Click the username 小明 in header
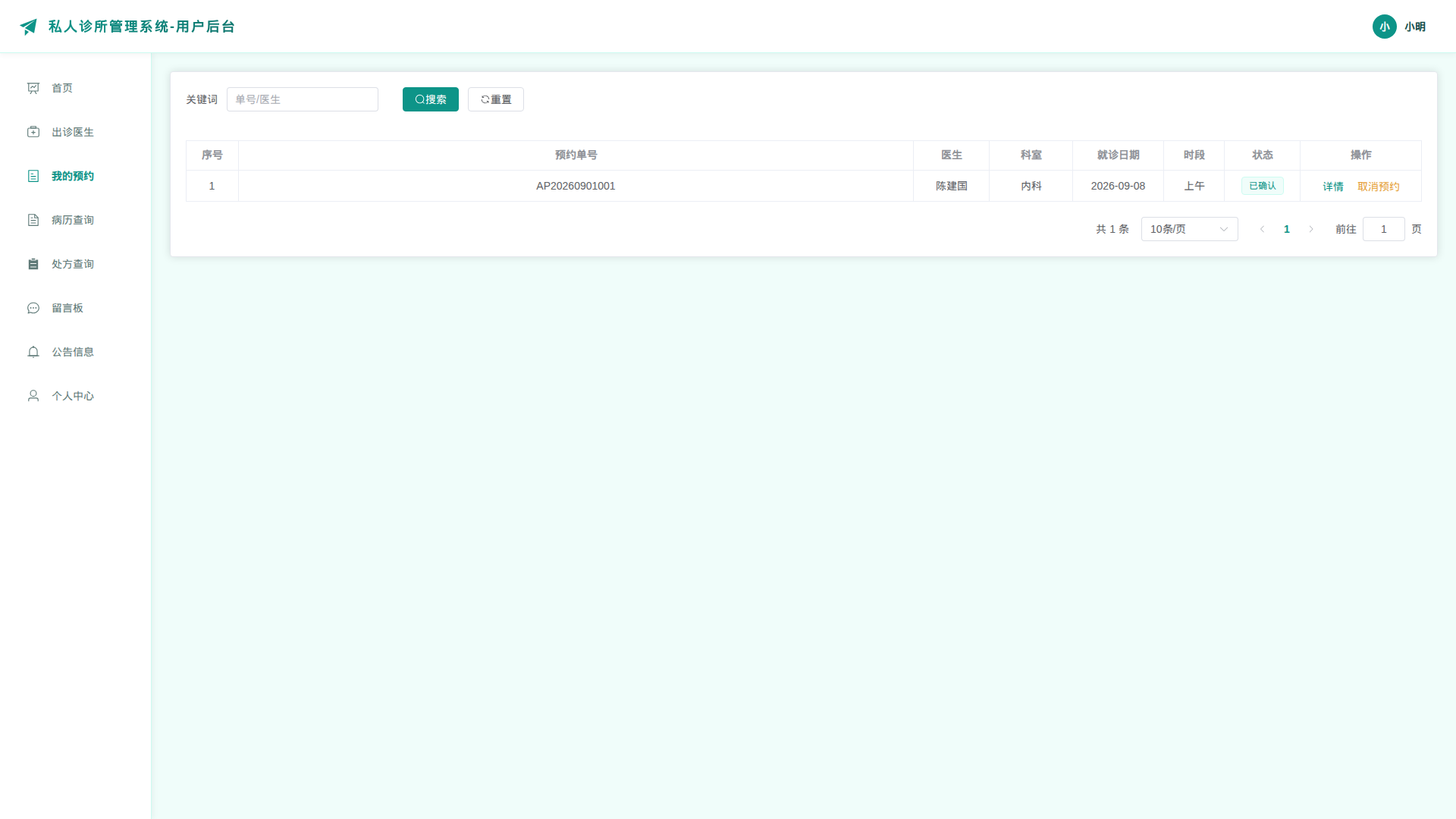1456x819 pixels. pyautogui.click(x=1415, y=27)
